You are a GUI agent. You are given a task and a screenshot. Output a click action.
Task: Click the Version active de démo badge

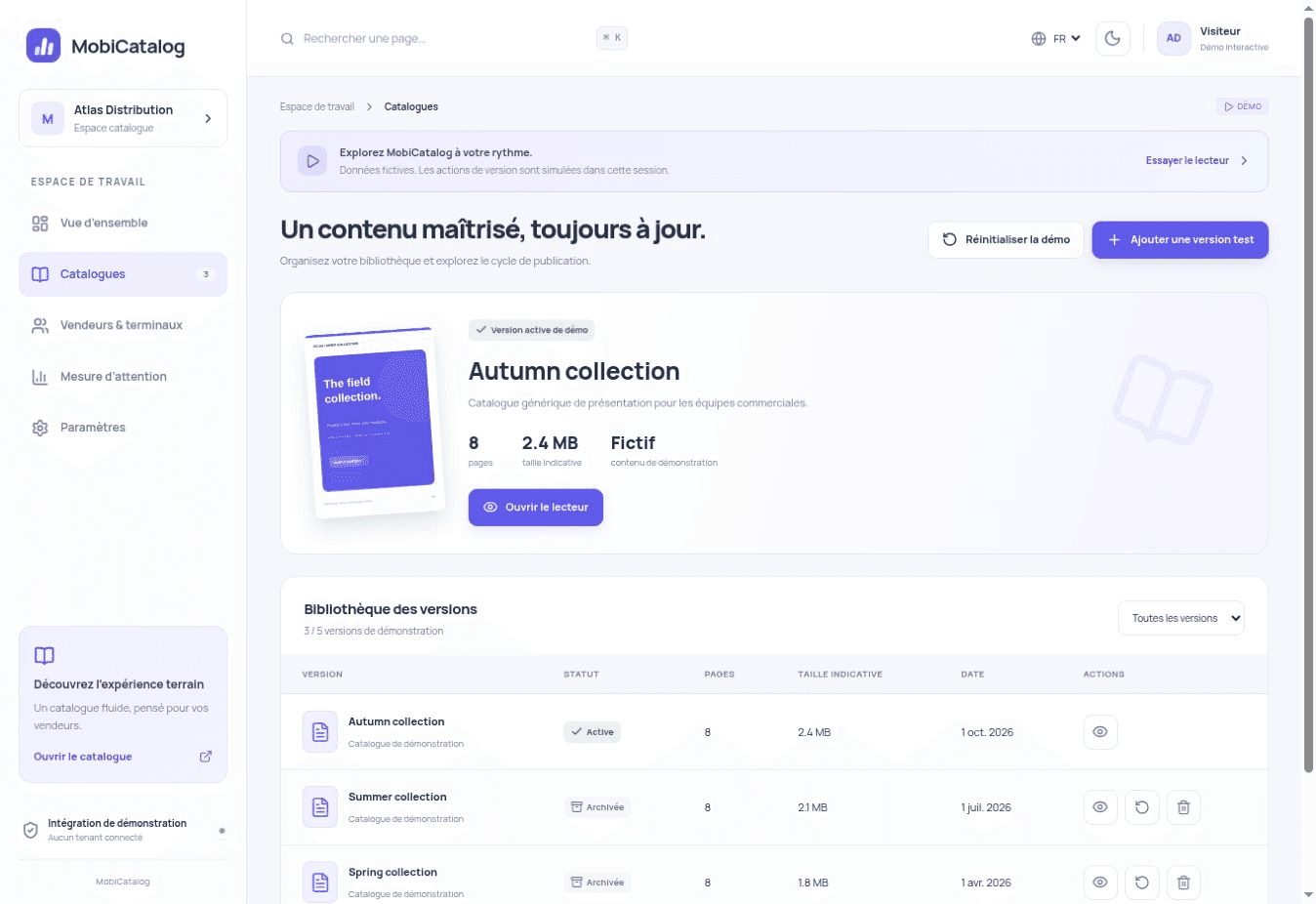pyautogui.click(x=531, y=330)
